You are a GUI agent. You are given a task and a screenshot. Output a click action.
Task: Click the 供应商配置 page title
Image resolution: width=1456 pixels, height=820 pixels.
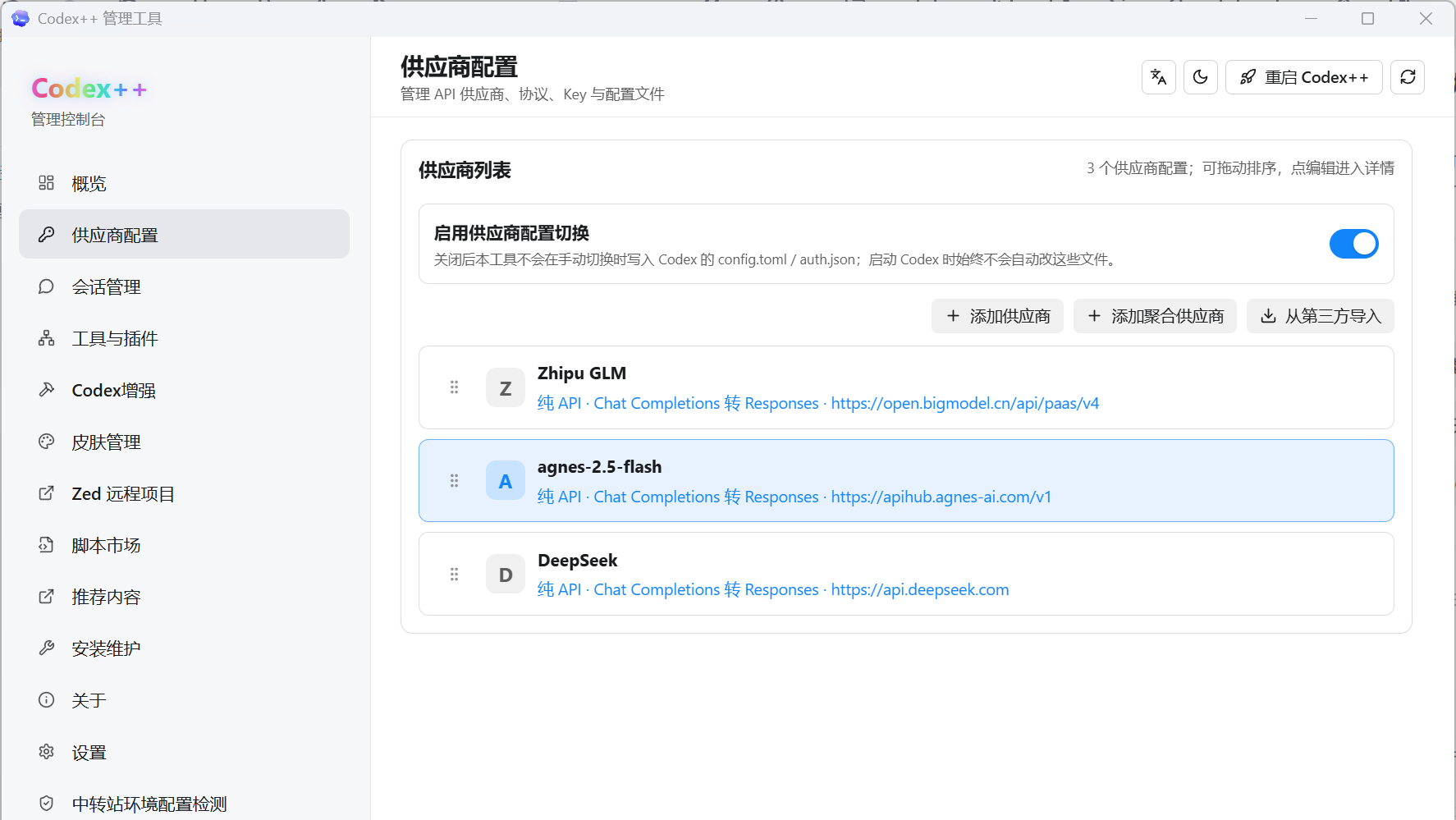[x=459, y=66]
